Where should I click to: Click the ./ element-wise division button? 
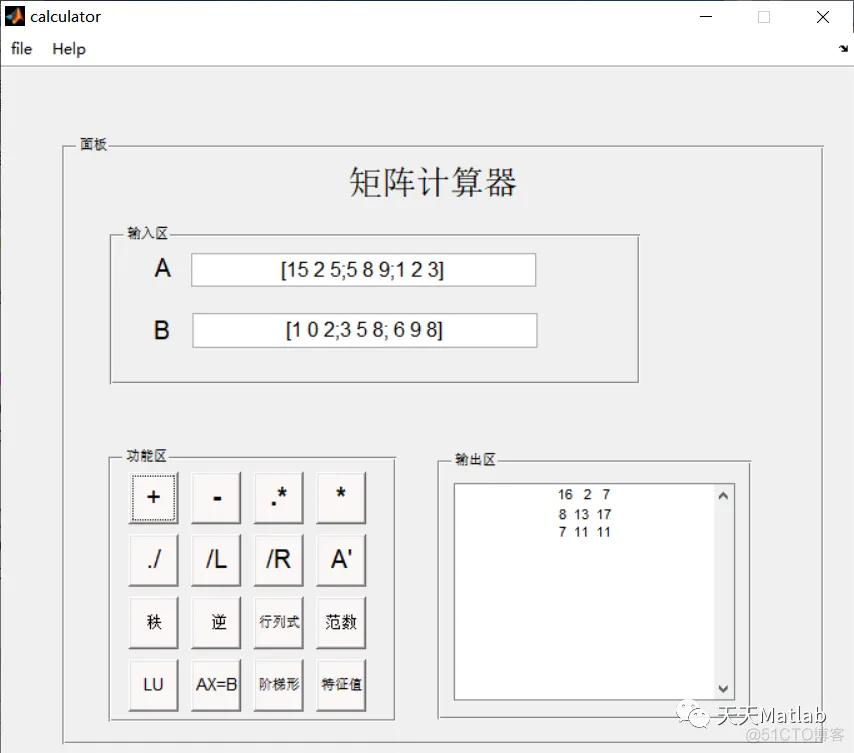(x=153, y=560)
